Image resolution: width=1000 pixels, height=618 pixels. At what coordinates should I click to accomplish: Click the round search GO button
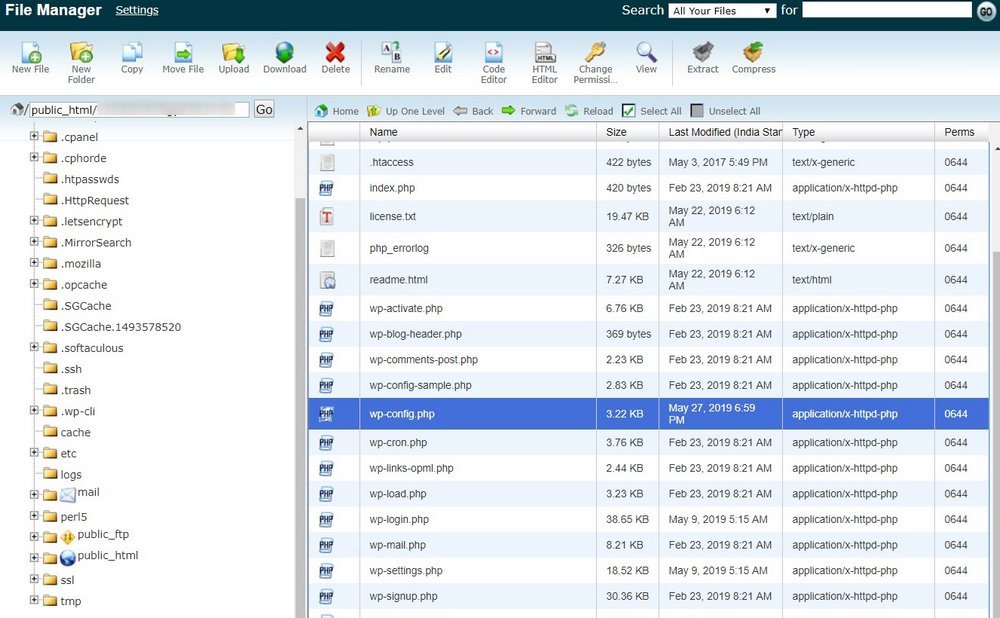pos(986,11)
